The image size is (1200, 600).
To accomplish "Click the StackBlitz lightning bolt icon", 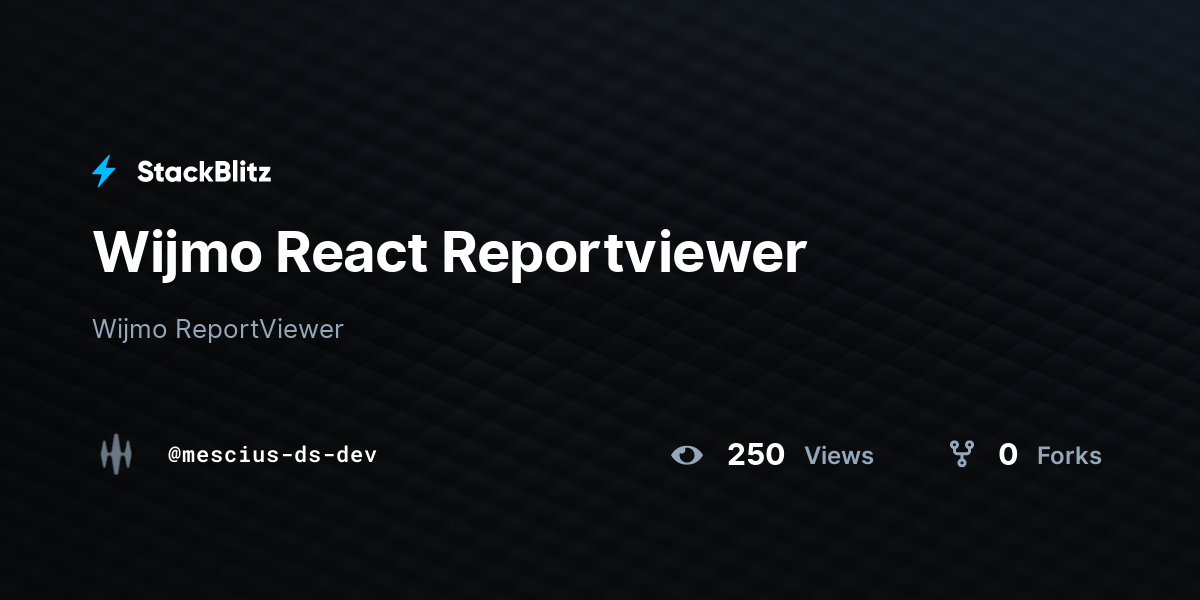I will pos(103,171).
